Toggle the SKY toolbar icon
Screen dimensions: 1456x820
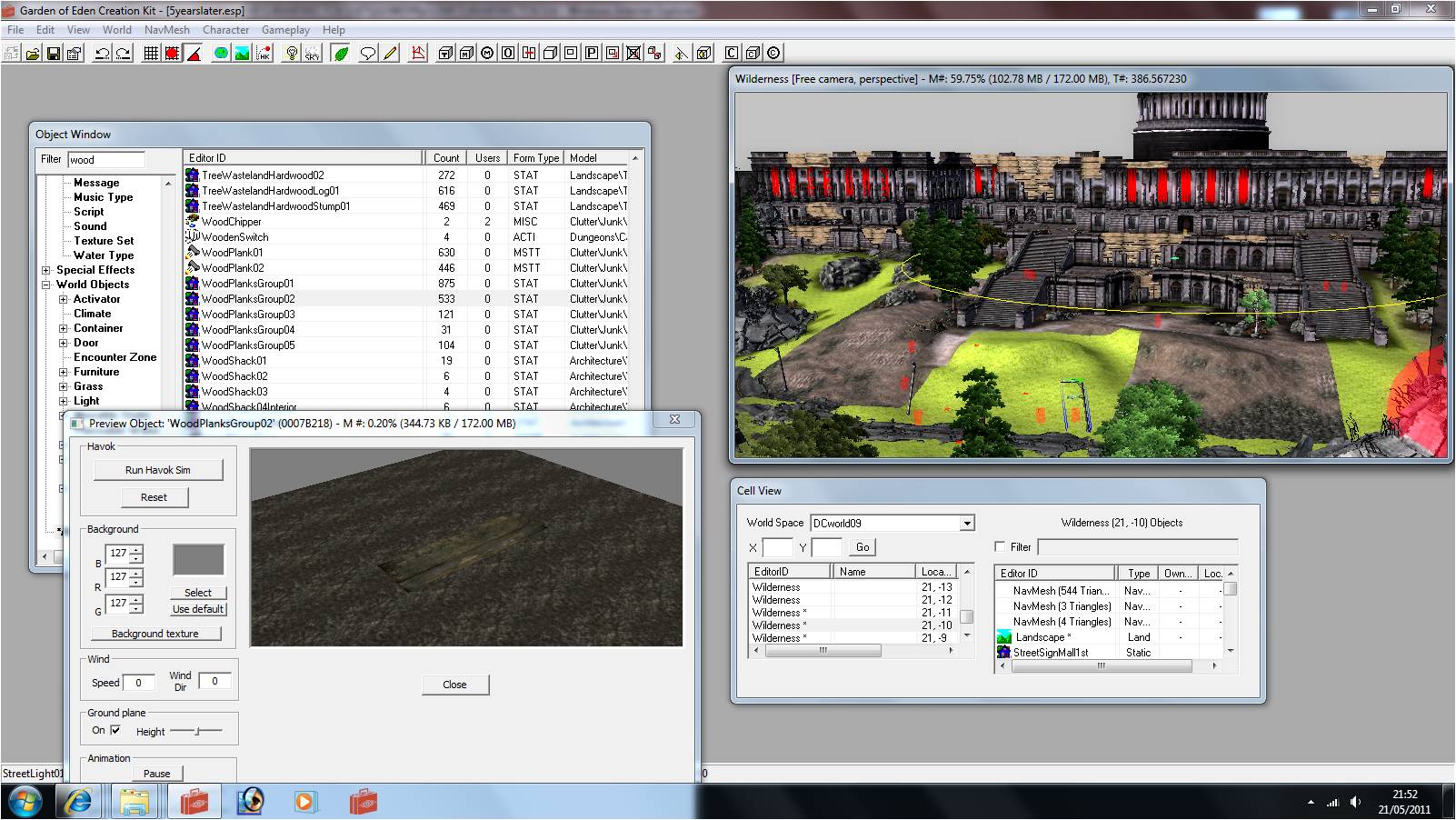312,54
